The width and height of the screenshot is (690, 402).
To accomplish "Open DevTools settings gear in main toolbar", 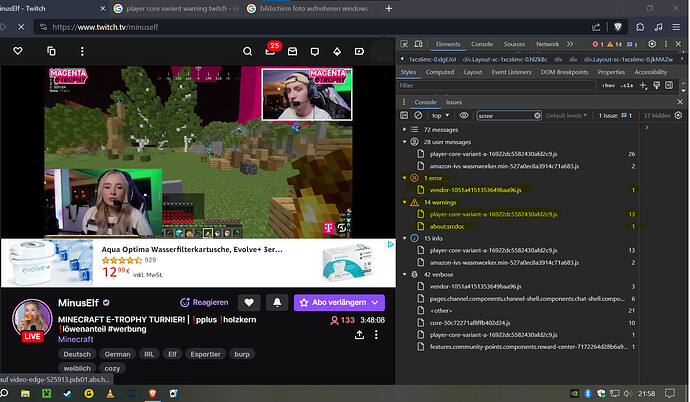I will pos(652,44).
